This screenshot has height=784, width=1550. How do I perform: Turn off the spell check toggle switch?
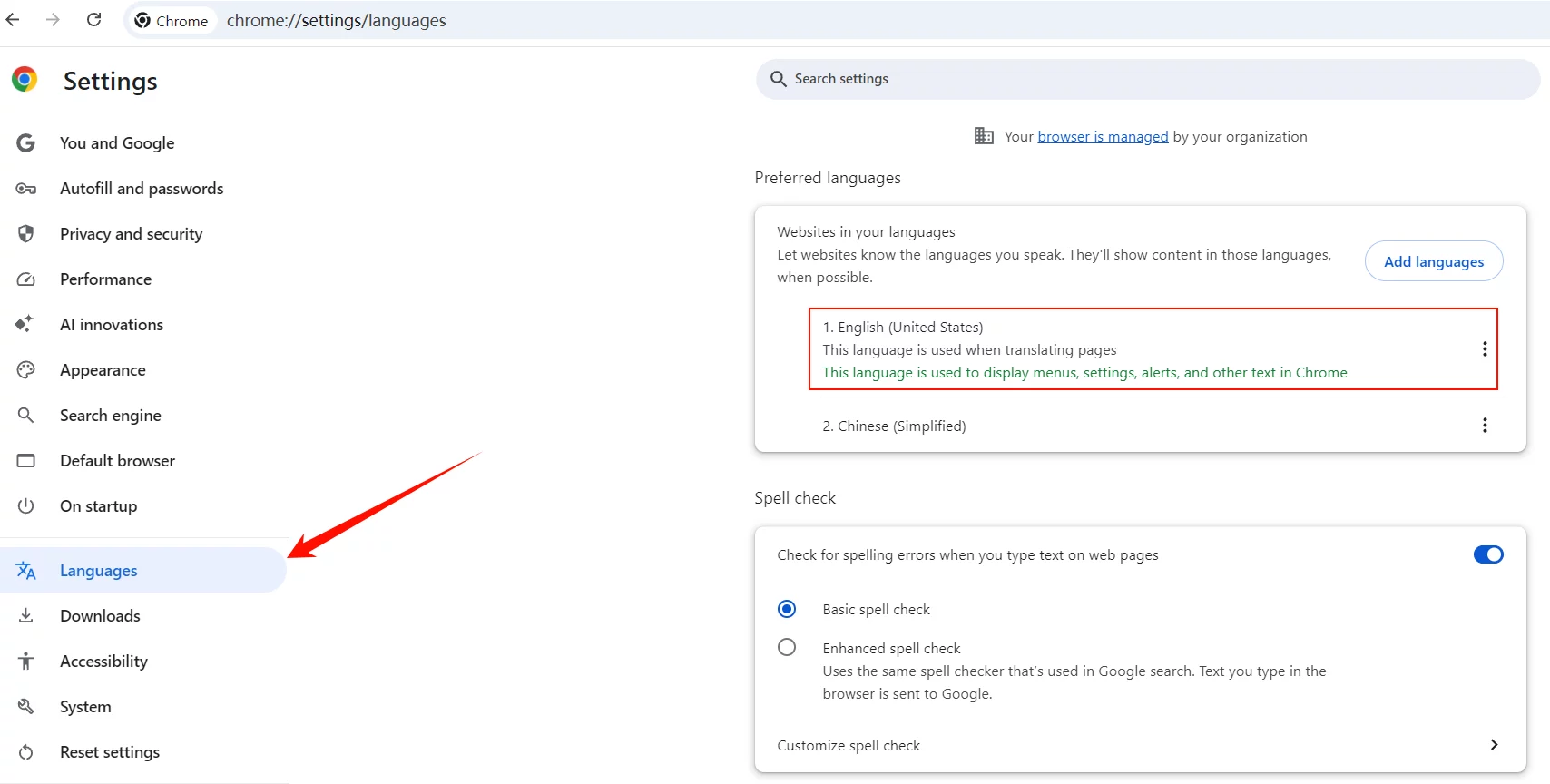pyautogui.click(x=1487, y=554)
